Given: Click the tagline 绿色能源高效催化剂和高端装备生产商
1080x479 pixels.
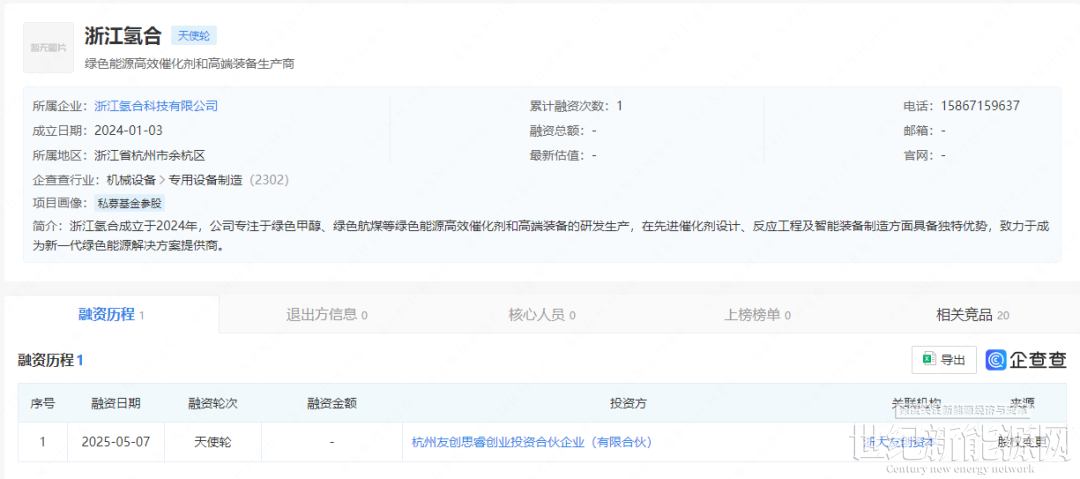Looking at the screenshot, I should (189, 64).
